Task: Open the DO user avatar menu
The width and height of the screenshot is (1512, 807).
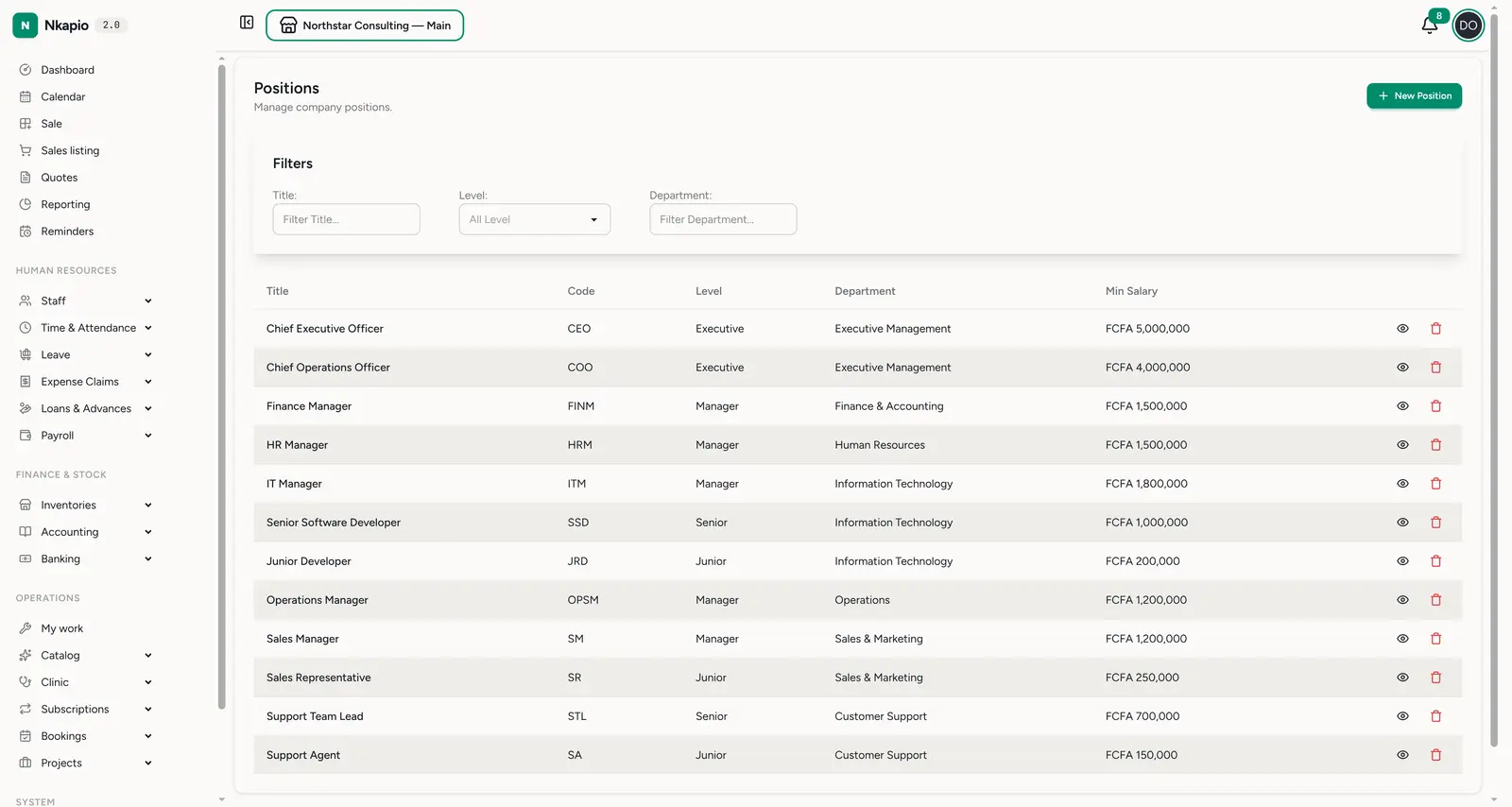Action: (1468, 26)
